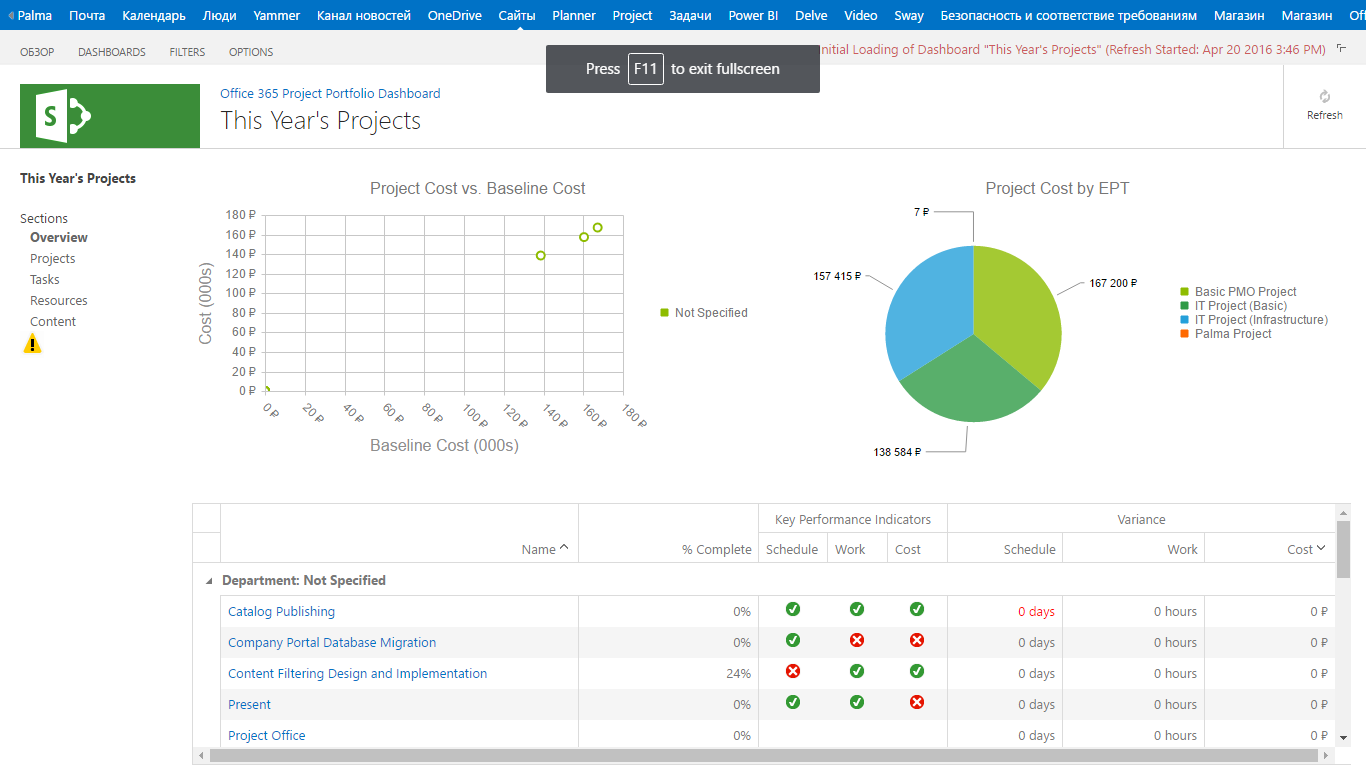This screenshot has height=768, width=1366.
Task: Click the yellow warning triangle icon under Content
Action: click(33, 344)
